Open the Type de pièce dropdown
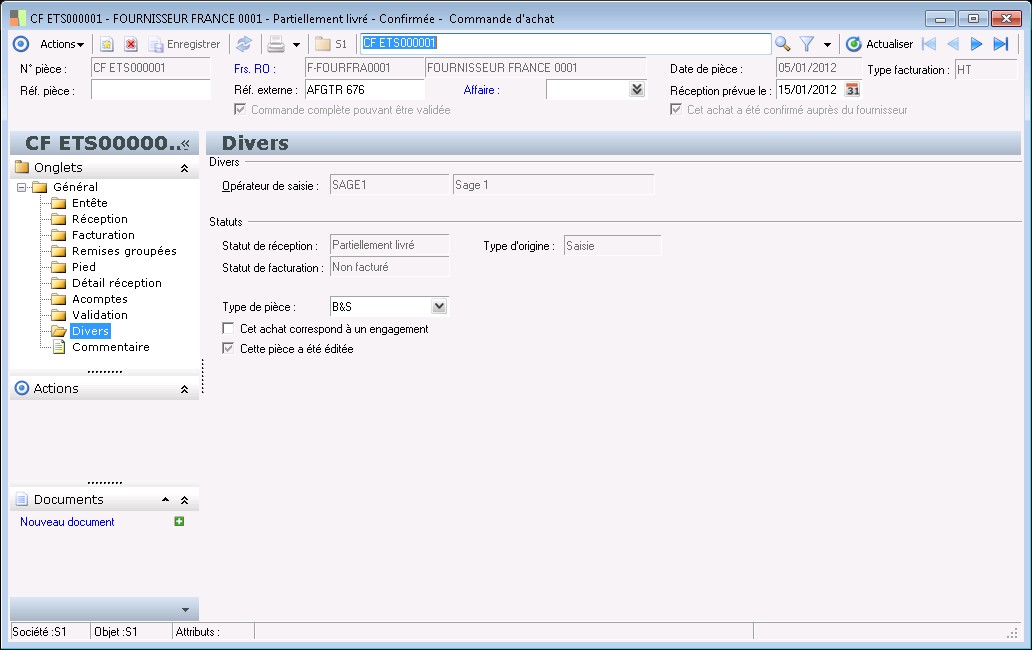Image resolution: width=1032 pixels, height=650 pixels. [438, 307]
